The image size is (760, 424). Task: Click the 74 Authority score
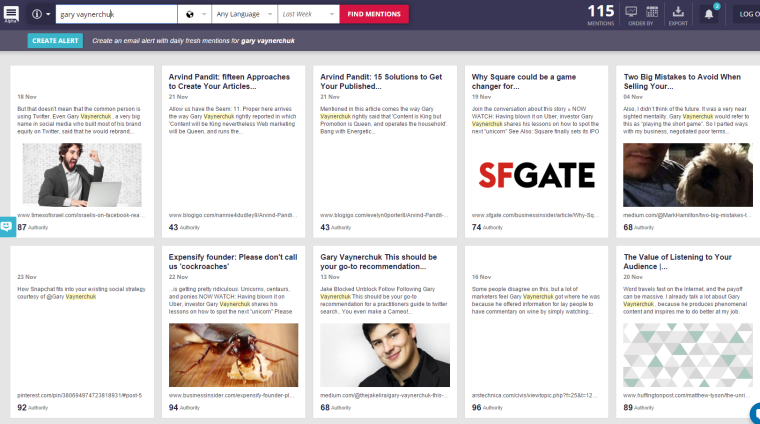coord(487,227)
